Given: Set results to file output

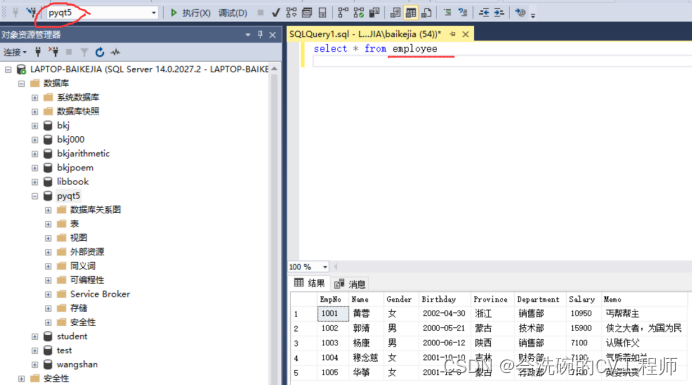Looking at the screenshot, I should [426, 13].
